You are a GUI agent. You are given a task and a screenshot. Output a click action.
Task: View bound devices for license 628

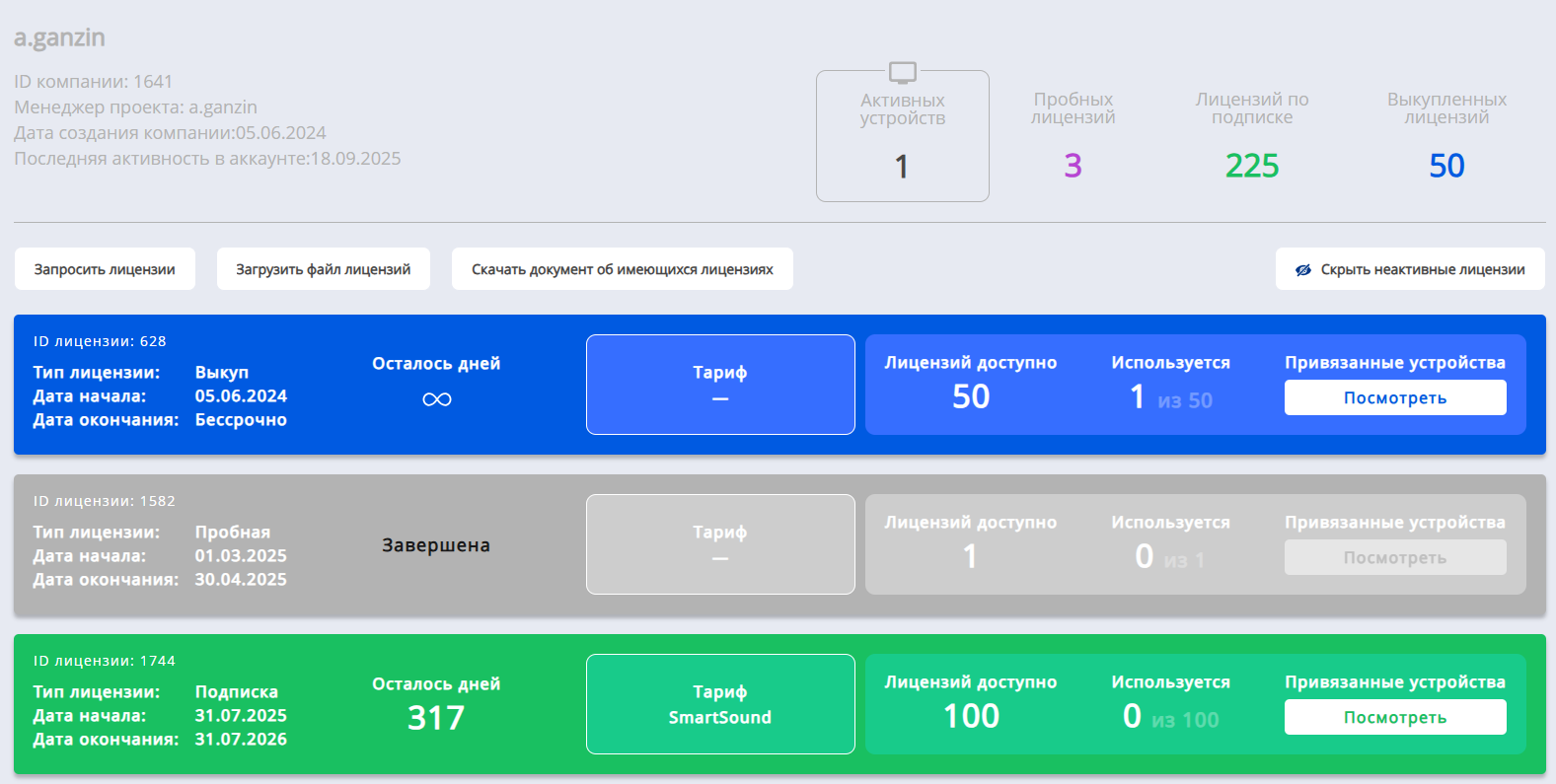[1394, 397]
